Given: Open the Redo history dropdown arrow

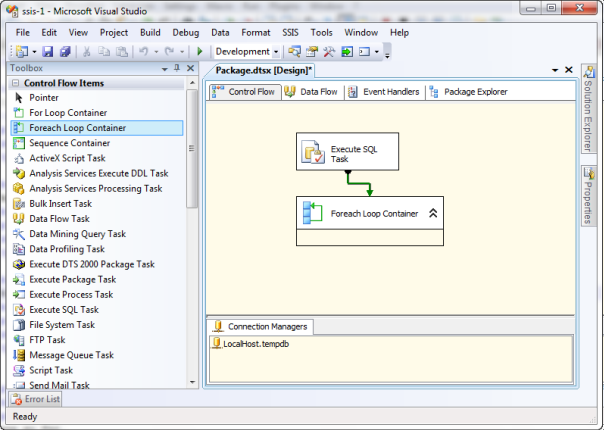Looking at the screenshot, I should click(181, 52).
